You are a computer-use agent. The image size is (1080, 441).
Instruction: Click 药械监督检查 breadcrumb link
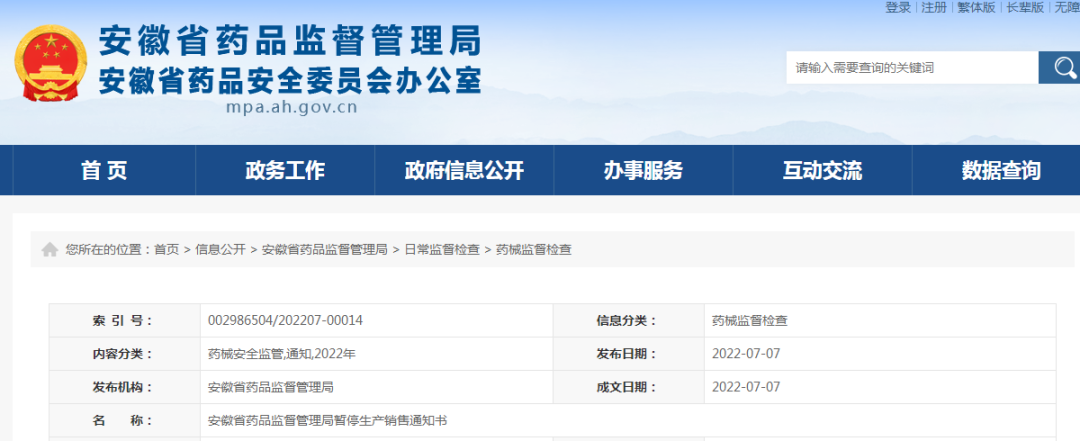click(534, 249)
